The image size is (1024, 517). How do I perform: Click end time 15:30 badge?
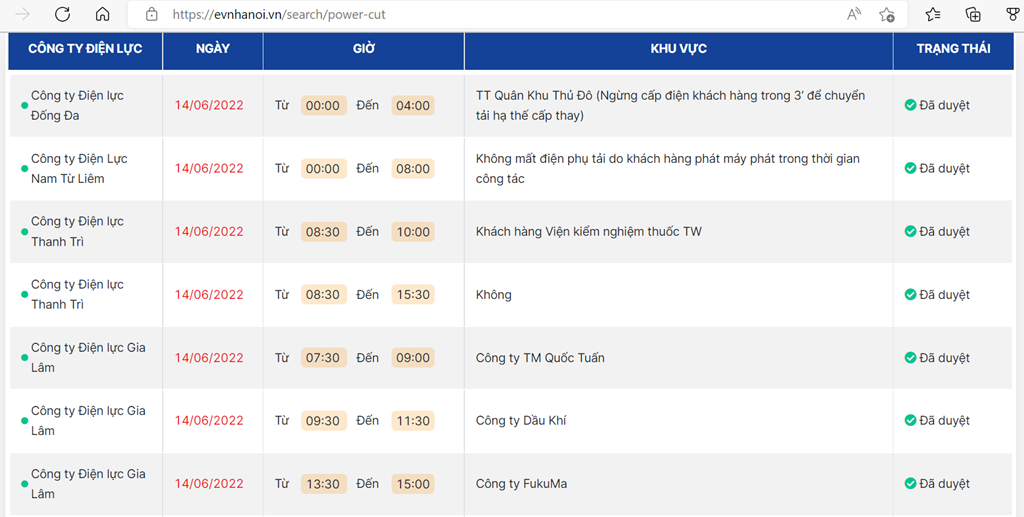click(x=413, y=294)
